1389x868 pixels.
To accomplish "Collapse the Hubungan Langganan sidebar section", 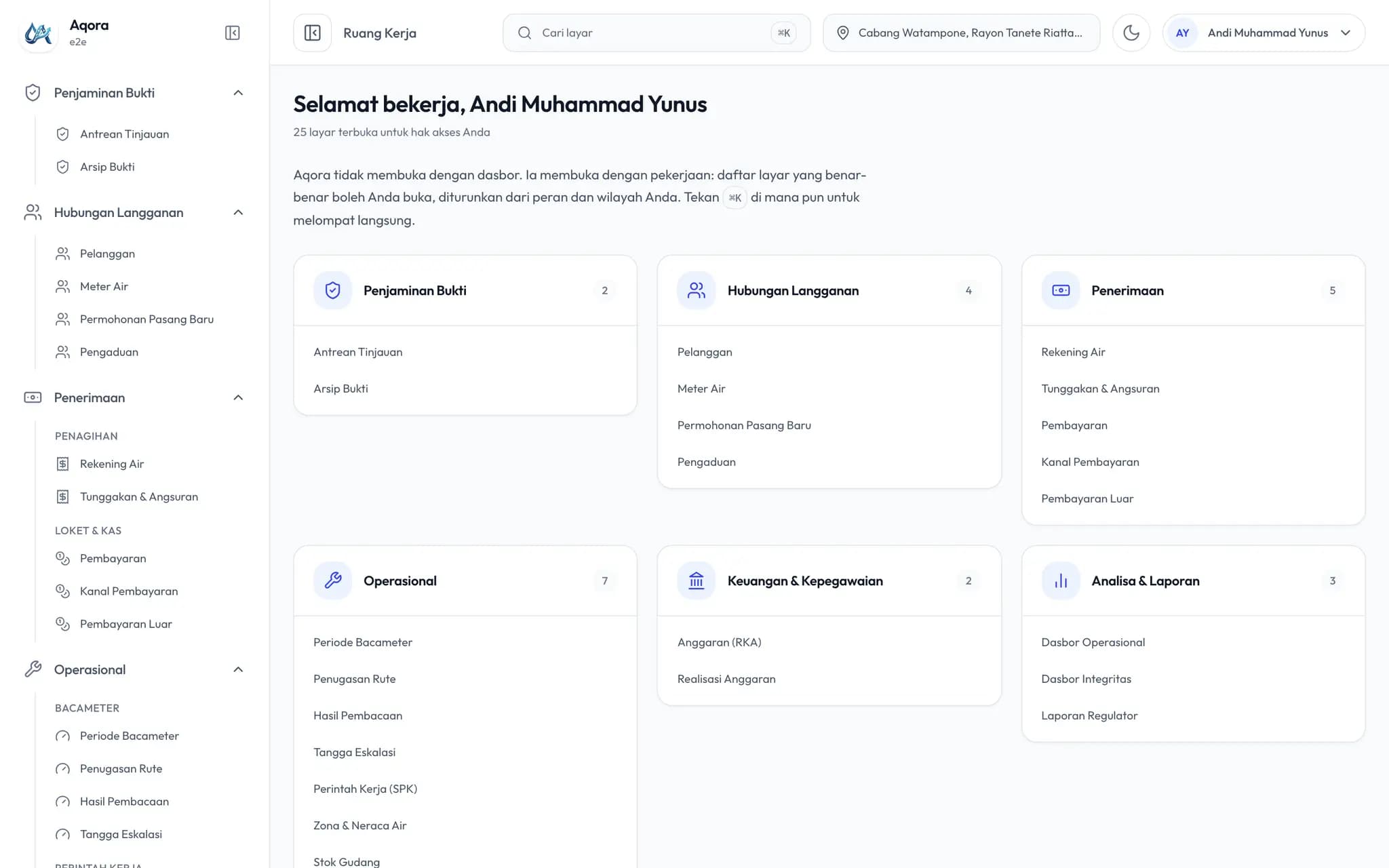I will coord(238,212).
